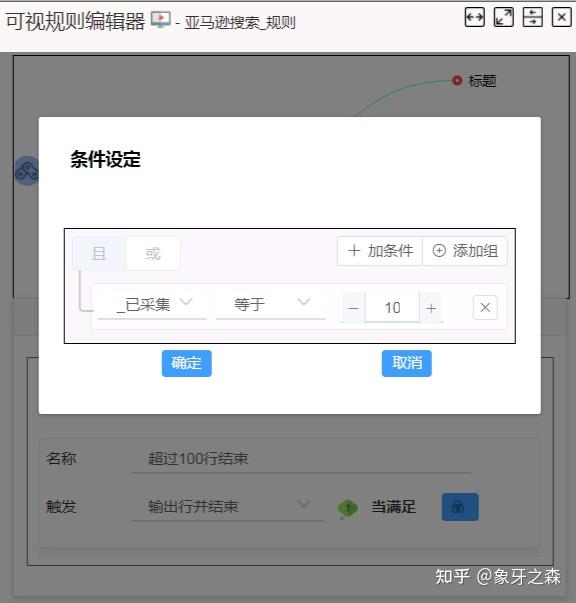Click the horizontal expand arrows icon in title bar
Image resolution: width=576 pixels, height=603 pixels.
pos(474,17)
